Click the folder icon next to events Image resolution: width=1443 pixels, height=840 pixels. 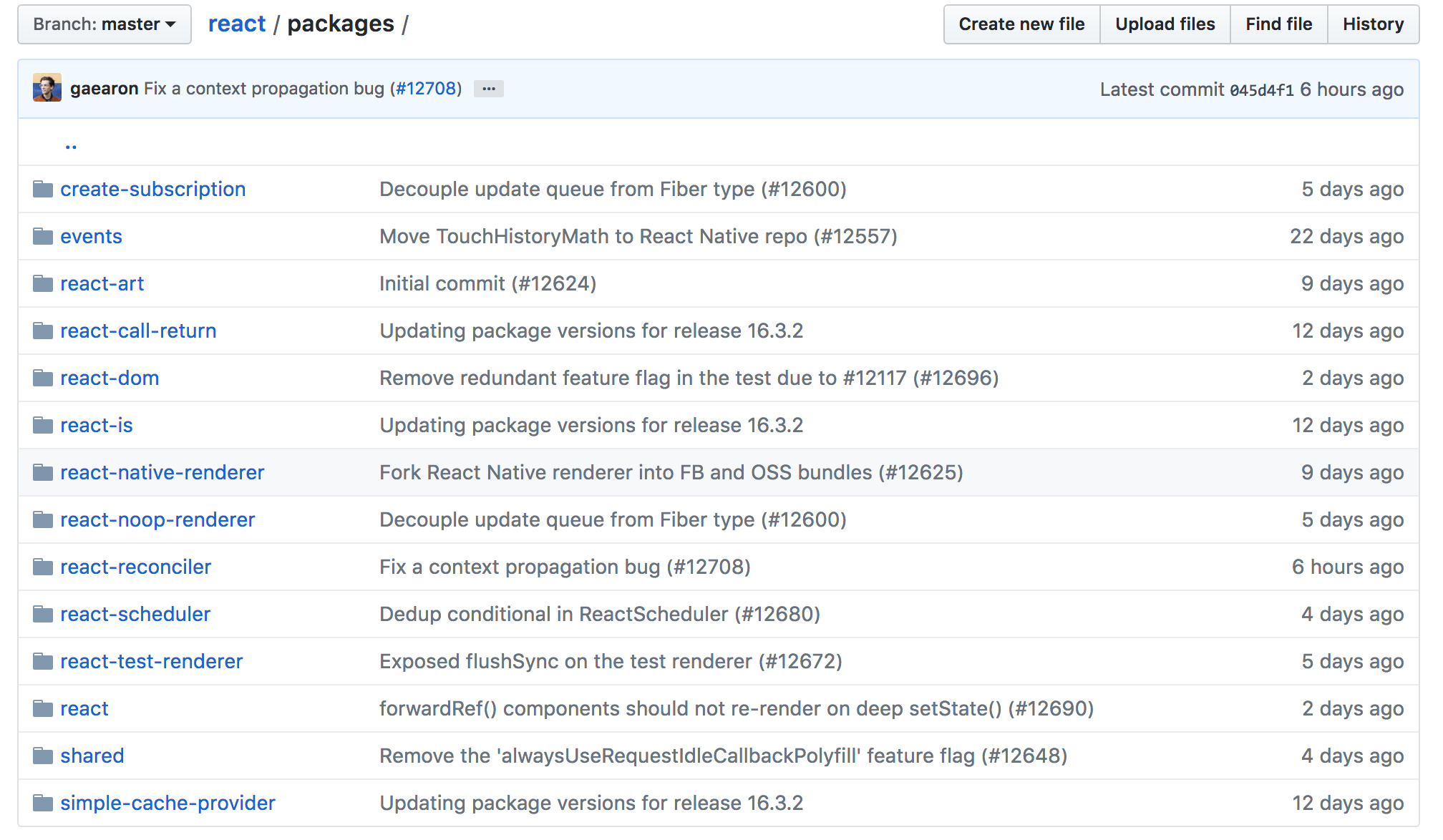click(x=43, y=237)
